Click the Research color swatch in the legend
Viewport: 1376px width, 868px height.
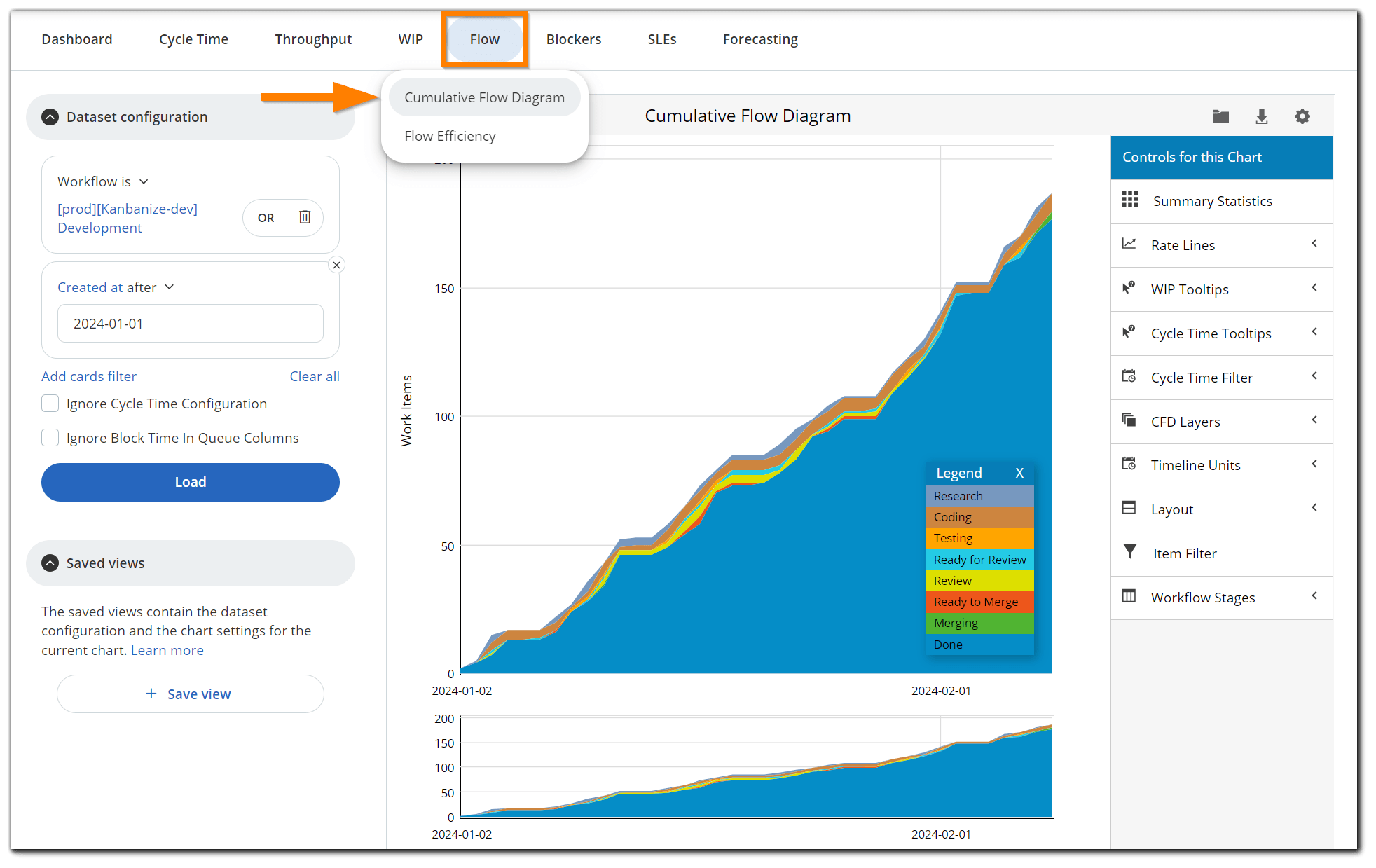[x=979, y=495]
